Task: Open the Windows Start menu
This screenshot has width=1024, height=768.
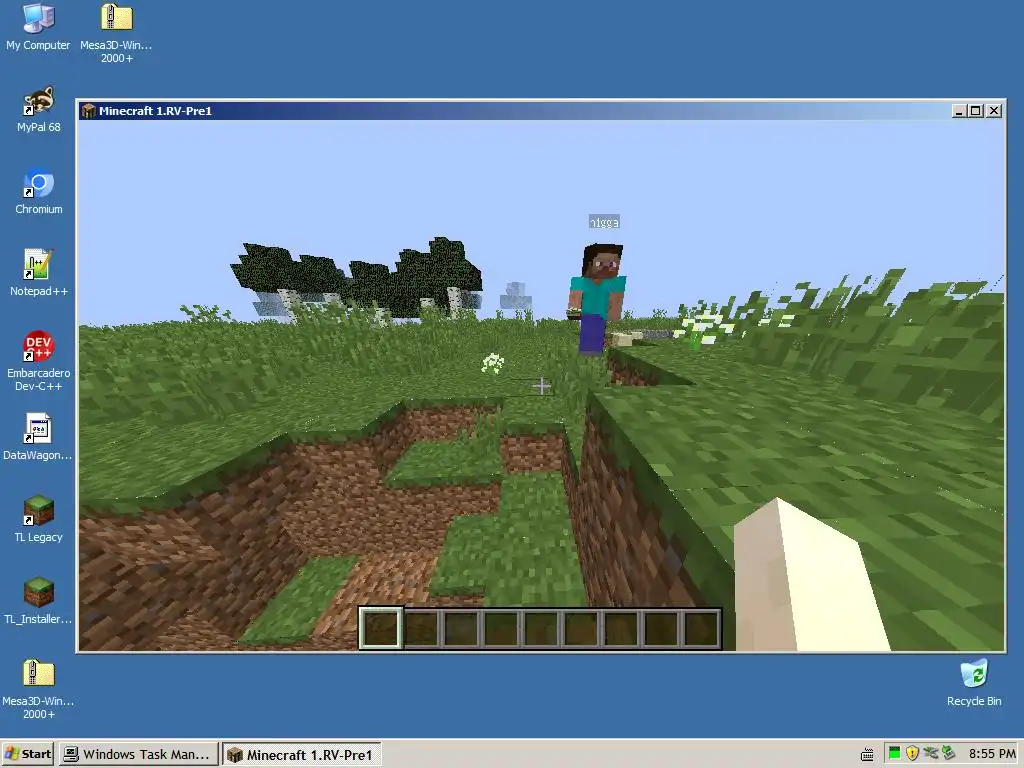Action: tap(28, 754)
